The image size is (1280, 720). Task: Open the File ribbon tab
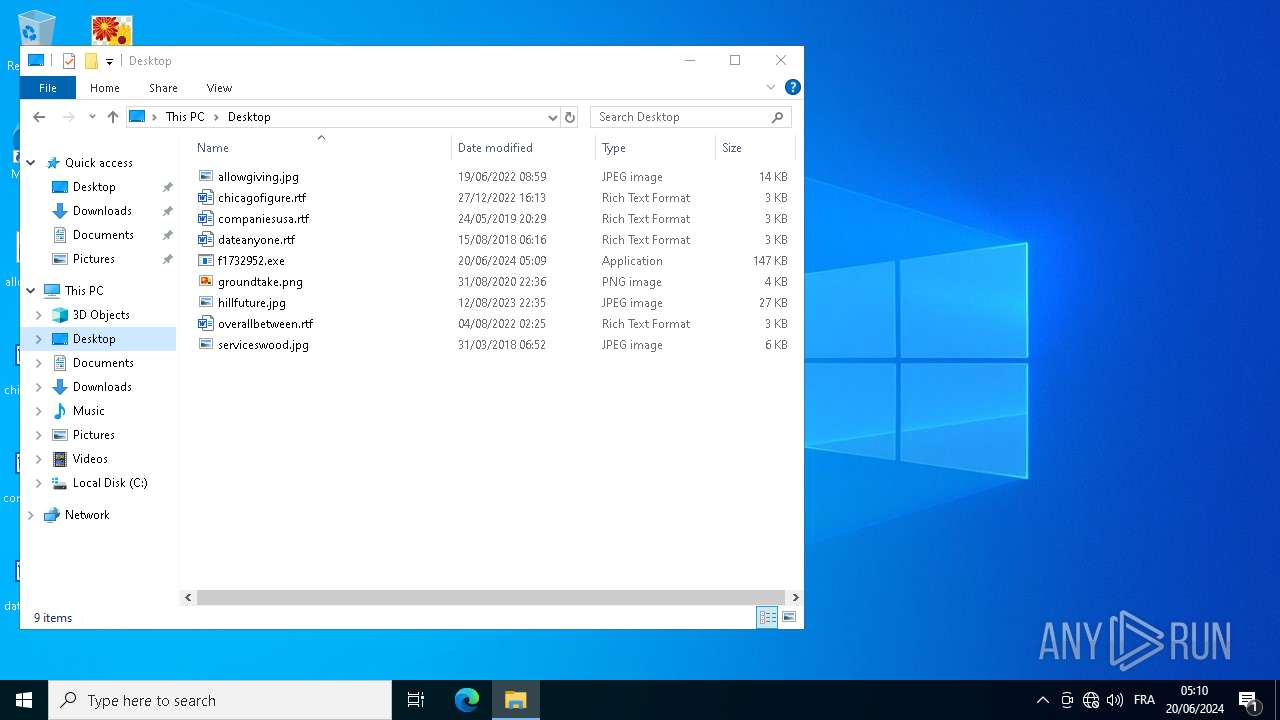[47, 88]
